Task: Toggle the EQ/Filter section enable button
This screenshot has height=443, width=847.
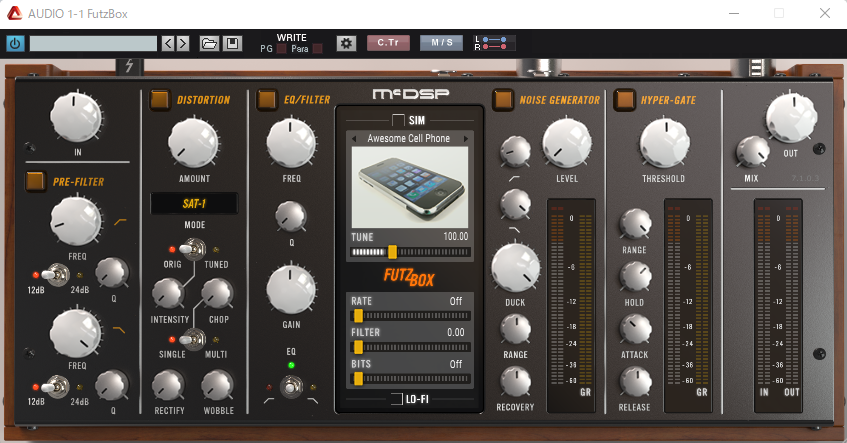Action: click(x=267, y=99)
